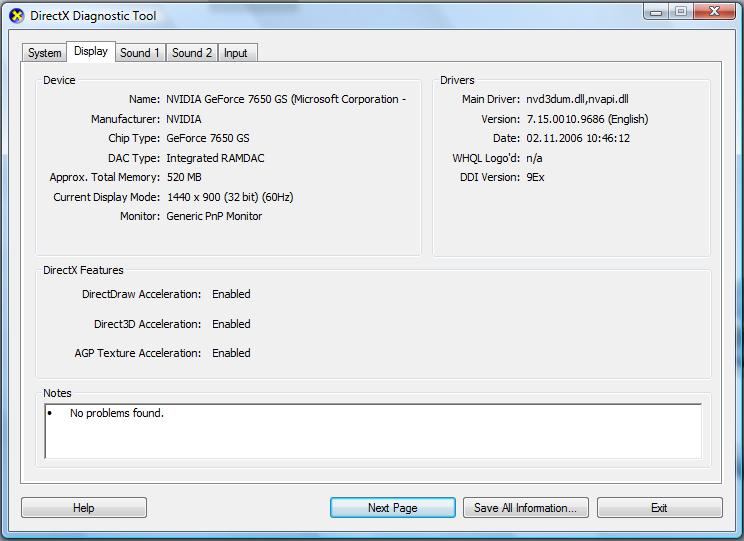Viewport: 744px width, 541px height.
Task: Click DirectDraw Acceleration 'Enabled' value
Action: point(231,294)
